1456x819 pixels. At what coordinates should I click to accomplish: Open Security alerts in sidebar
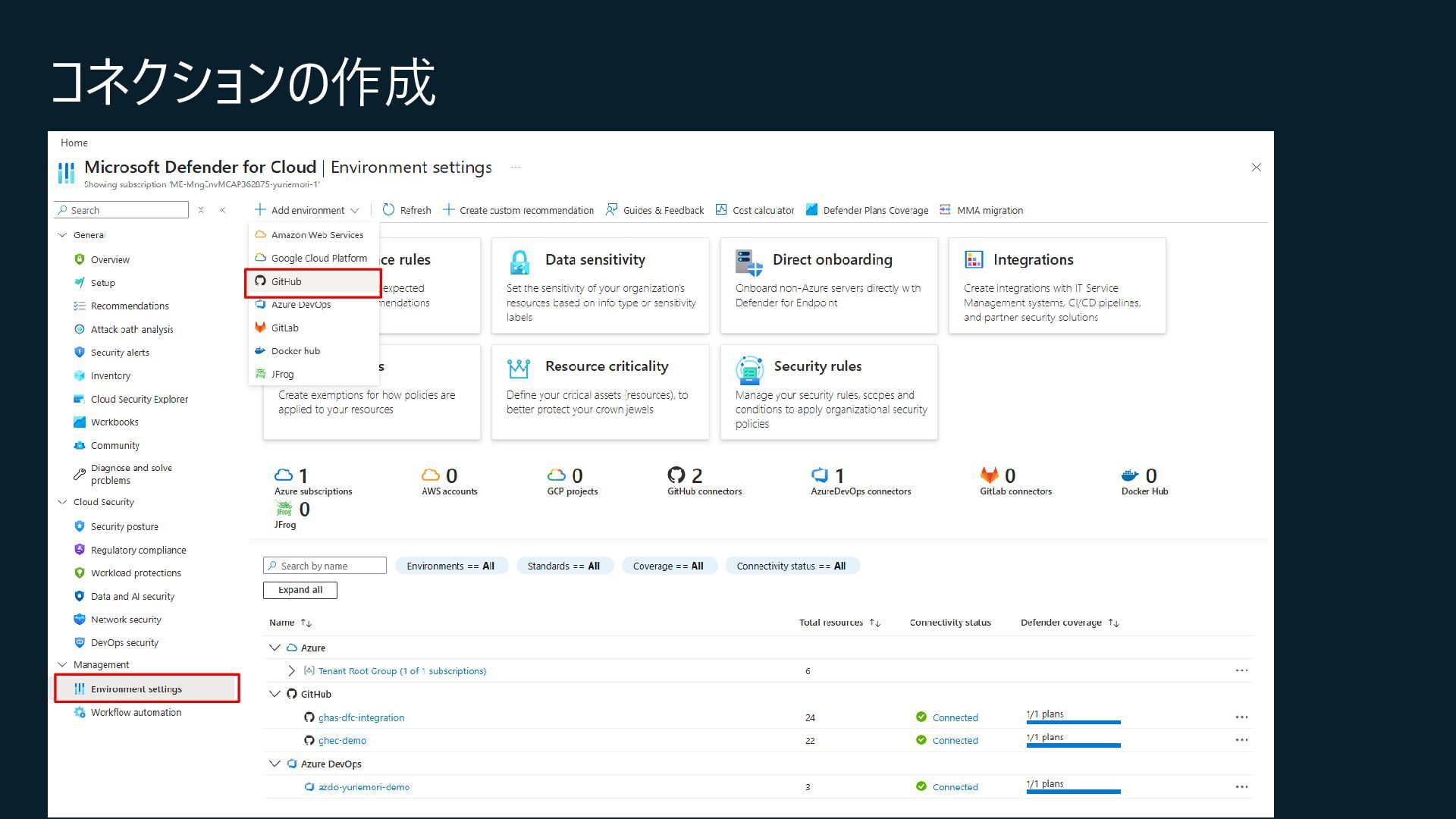tap(120, 353)
